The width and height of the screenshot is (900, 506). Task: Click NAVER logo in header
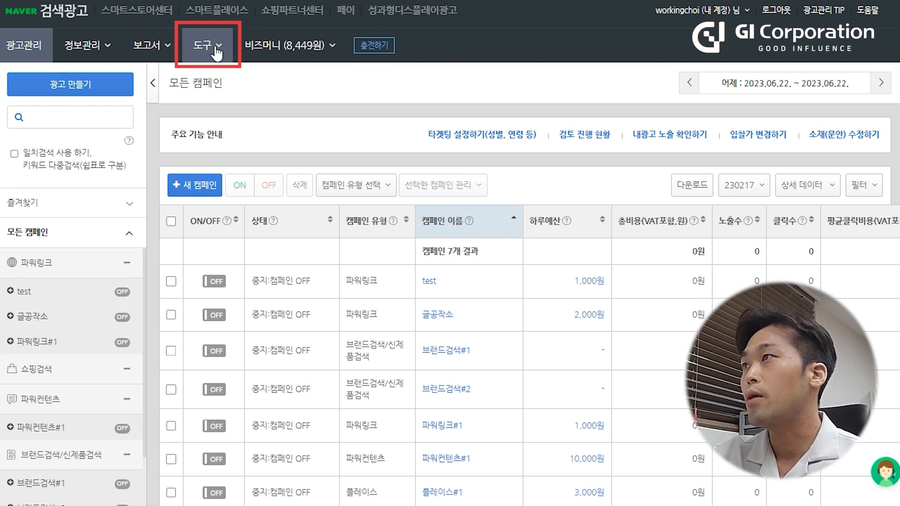(21, 10)
